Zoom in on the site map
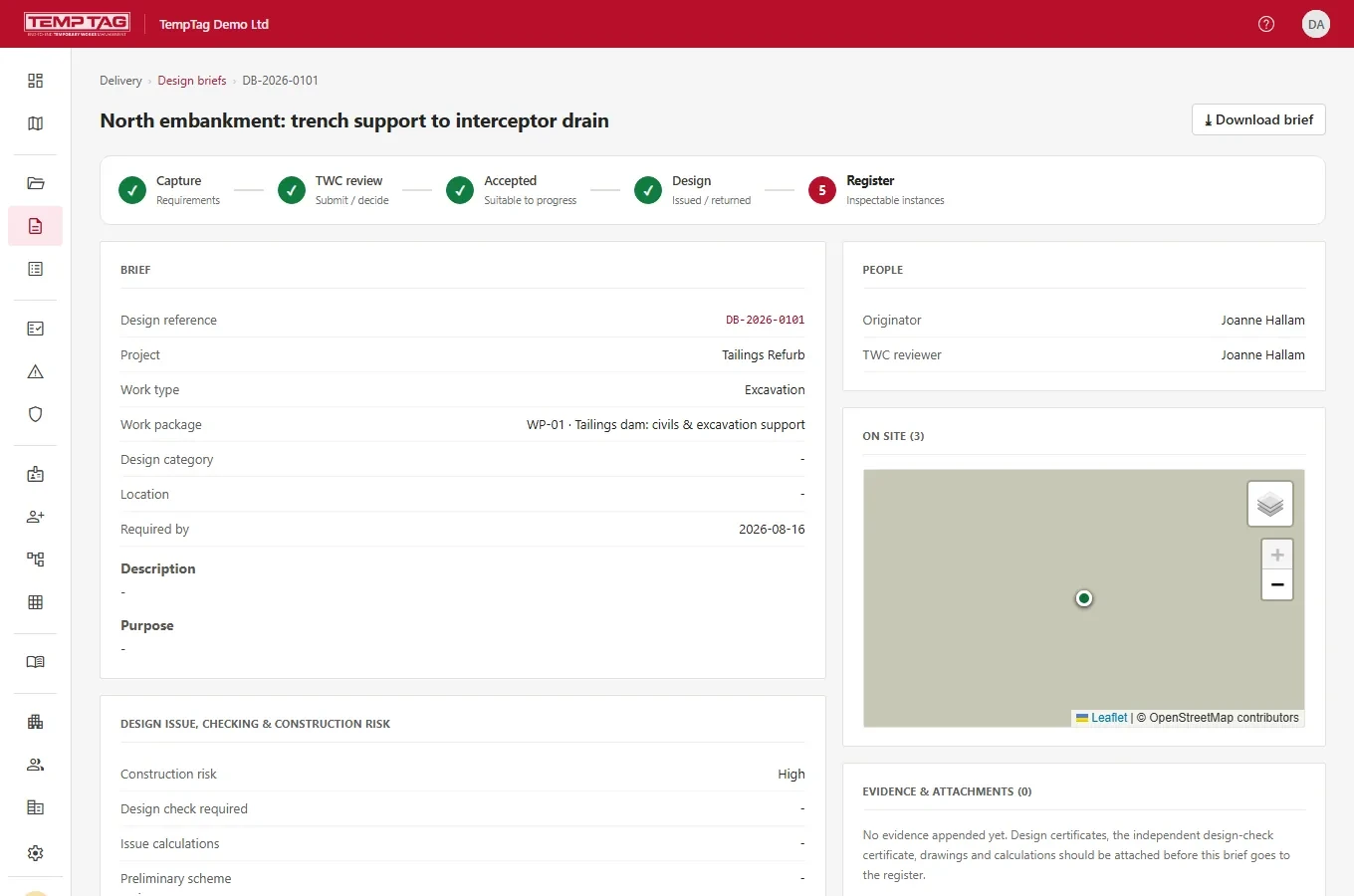 [1277, 555]
